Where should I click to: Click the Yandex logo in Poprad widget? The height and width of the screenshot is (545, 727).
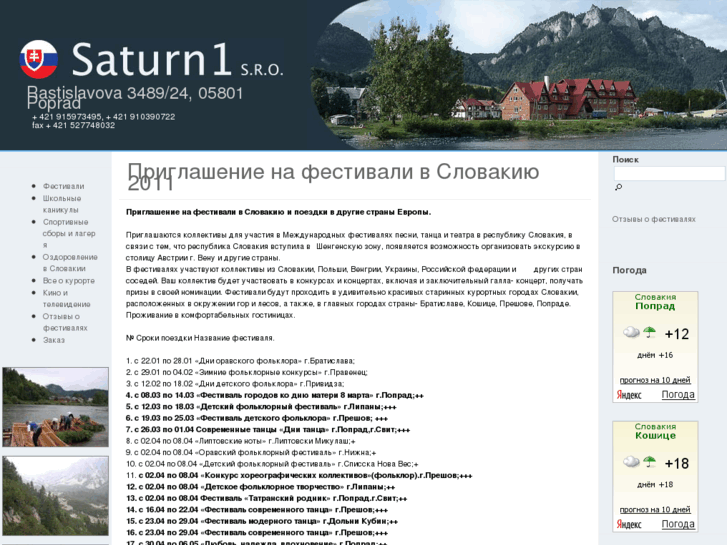tap(629, 395)
